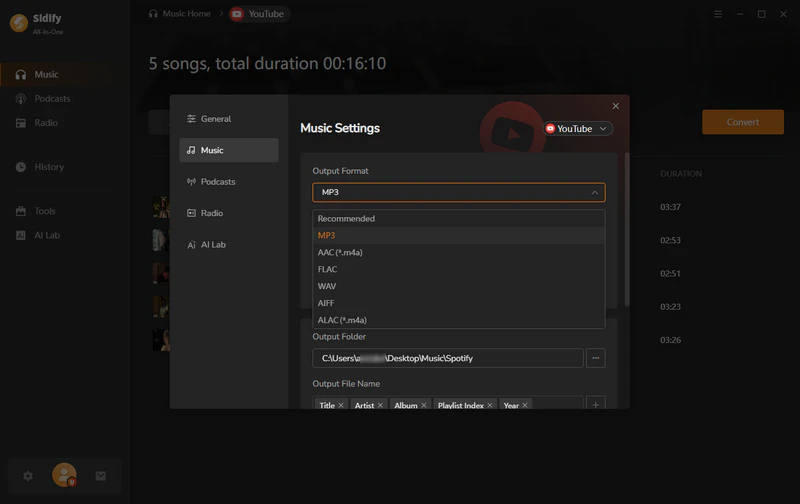Click the YouTube breadcrumb
The image size is (800, 504).
tap(259, 14)
